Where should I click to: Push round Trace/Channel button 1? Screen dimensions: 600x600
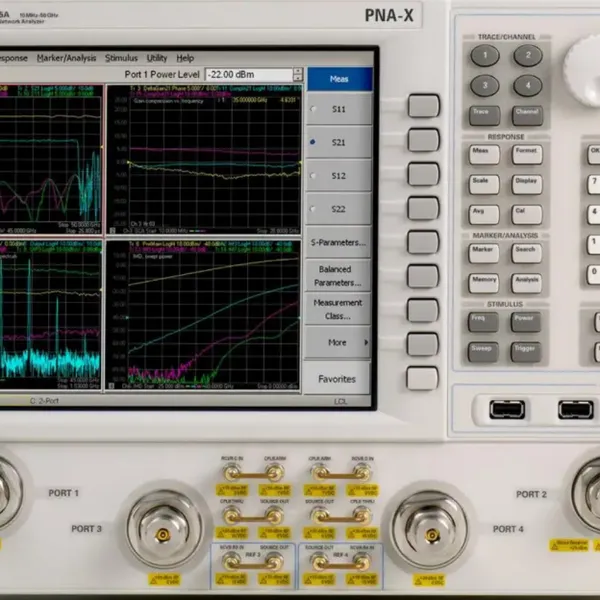click(x=485, y=55)
